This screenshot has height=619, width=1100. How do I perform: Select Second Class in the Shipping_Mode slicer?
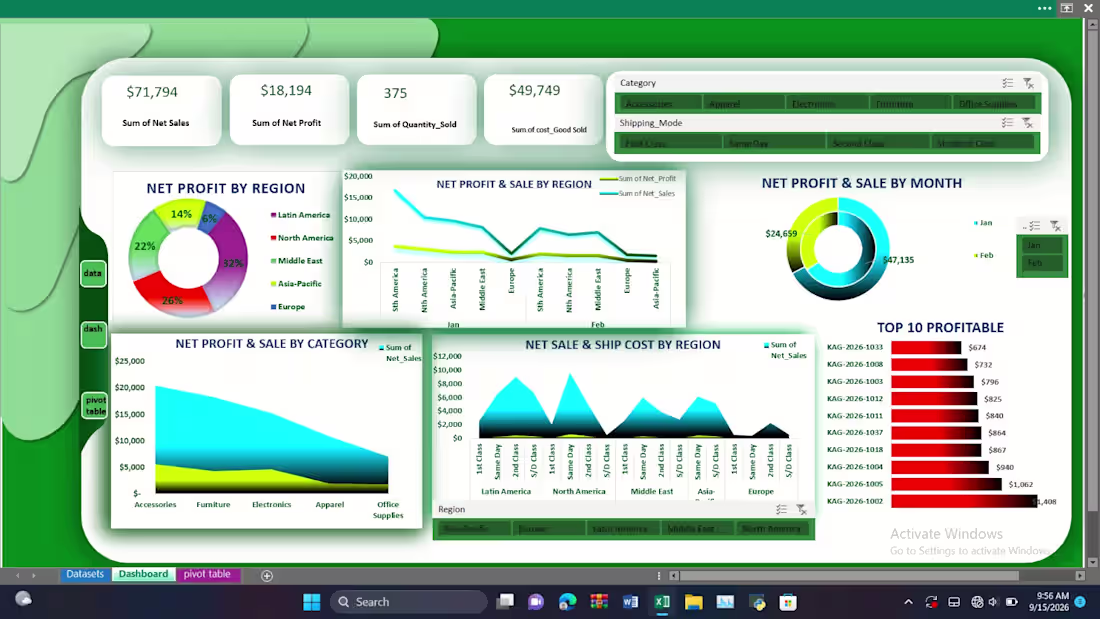878,143
